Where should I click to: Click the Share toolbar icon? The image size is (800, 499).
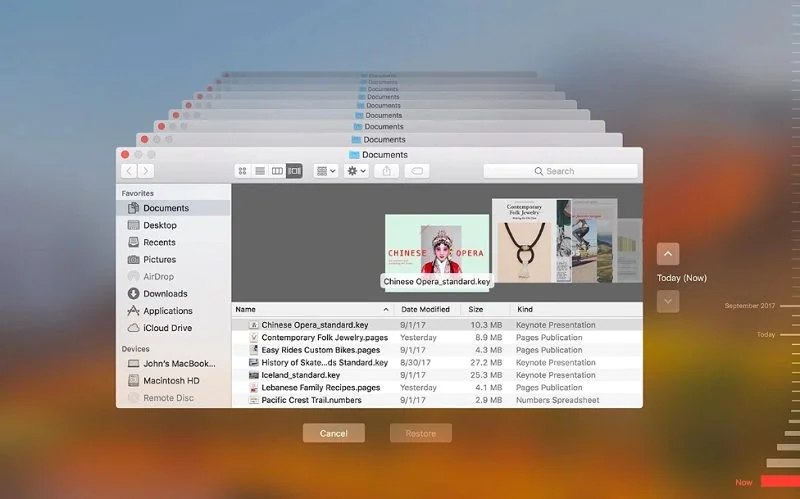click(386, 171)
